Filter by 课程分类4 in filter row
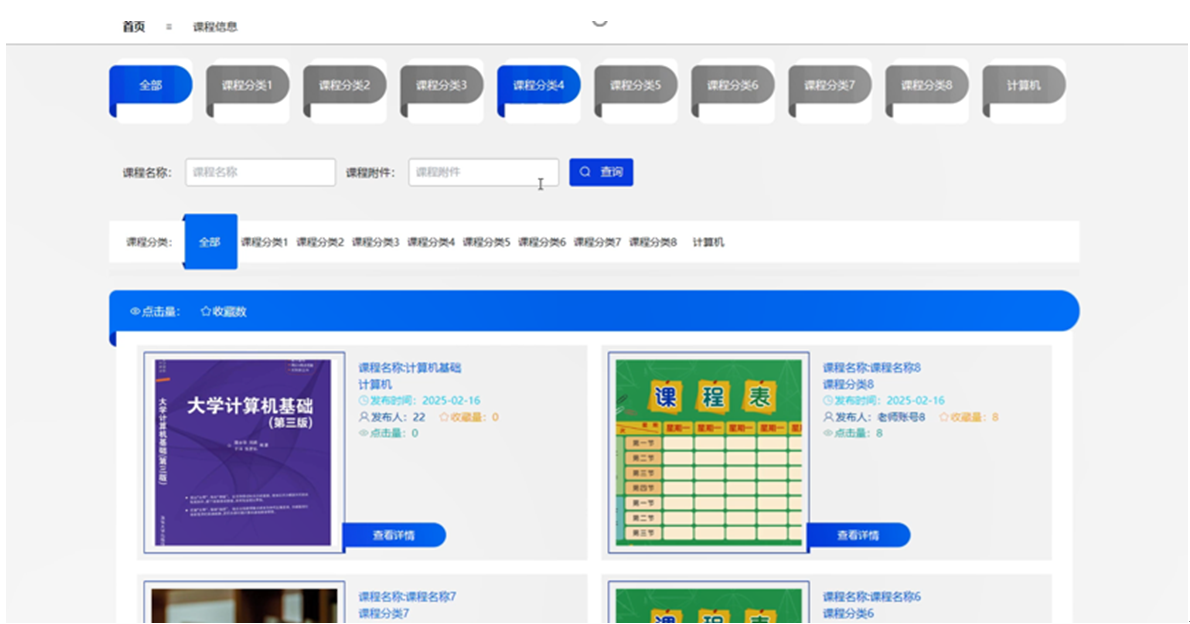This screenshot has width=1190, height=624. click(x=430, y=242)
